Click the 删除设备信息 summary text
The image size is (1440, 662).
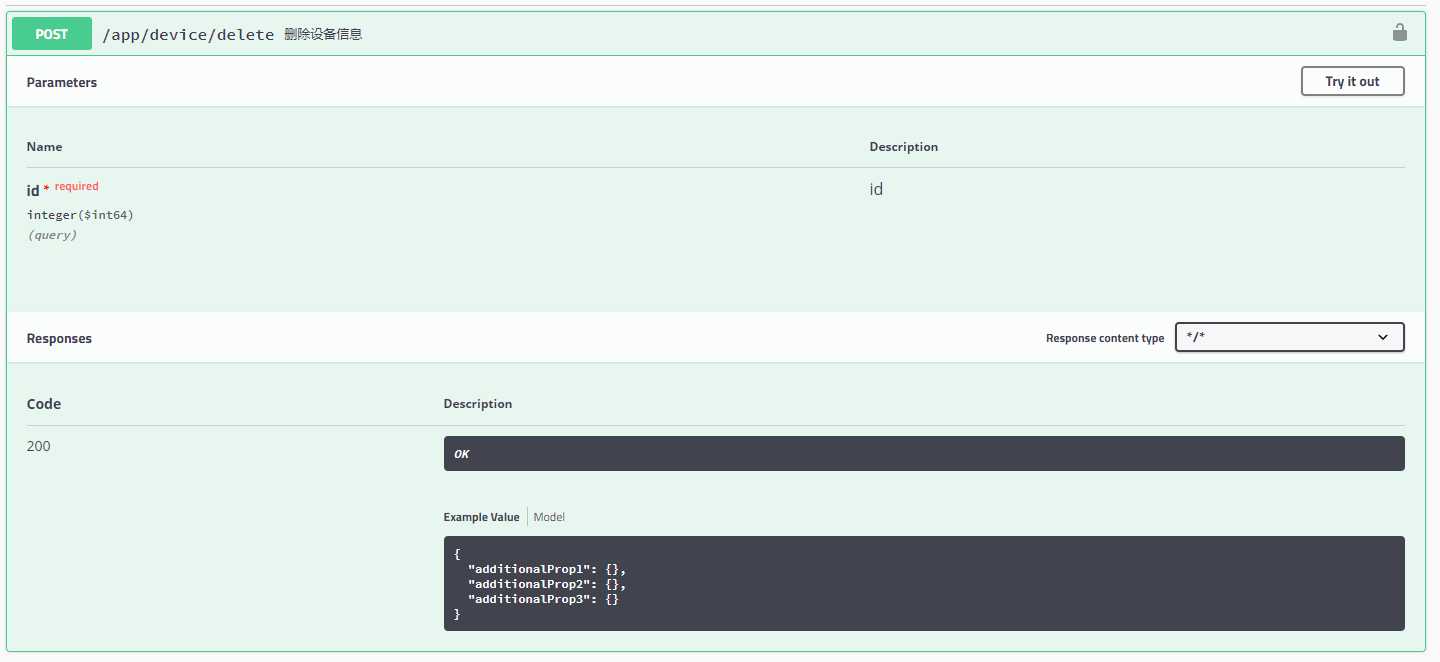323,34
